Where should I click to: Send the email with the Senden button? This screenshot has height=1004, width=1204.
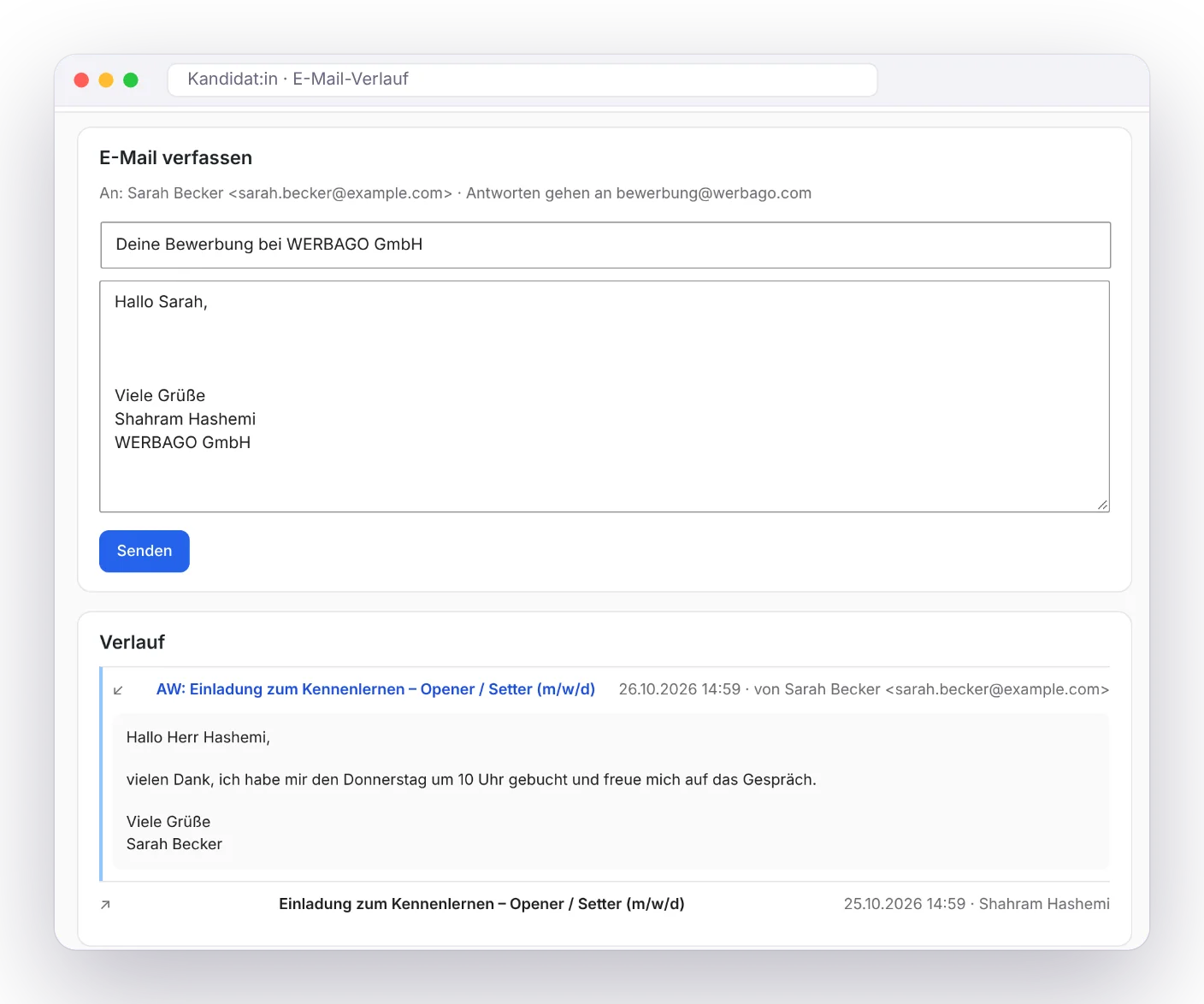(145, 552)
